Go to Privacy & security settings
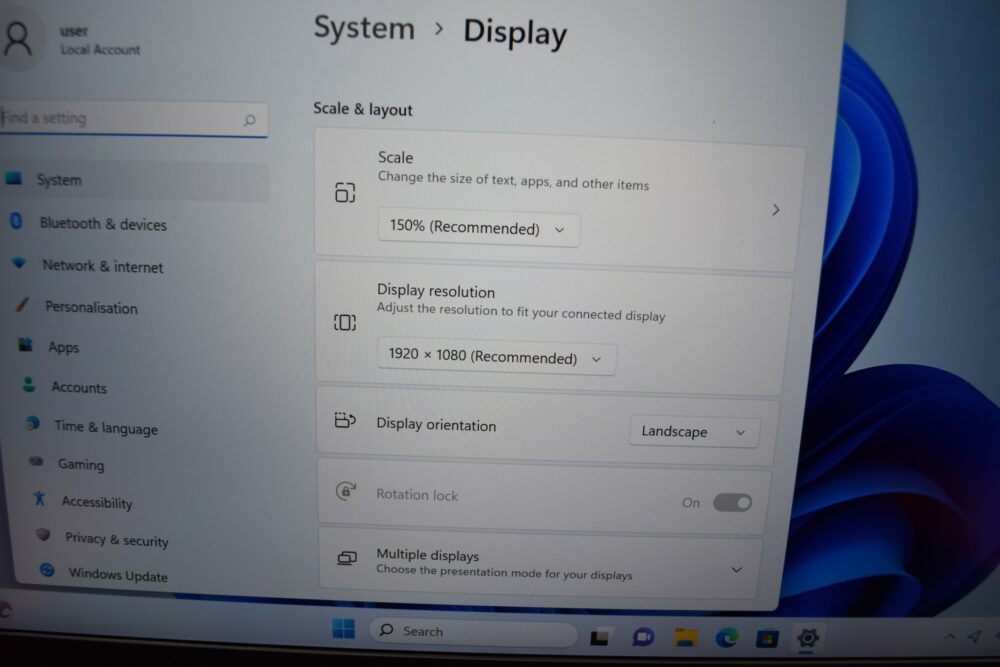The image size is (1000, 667). point(117,539)
